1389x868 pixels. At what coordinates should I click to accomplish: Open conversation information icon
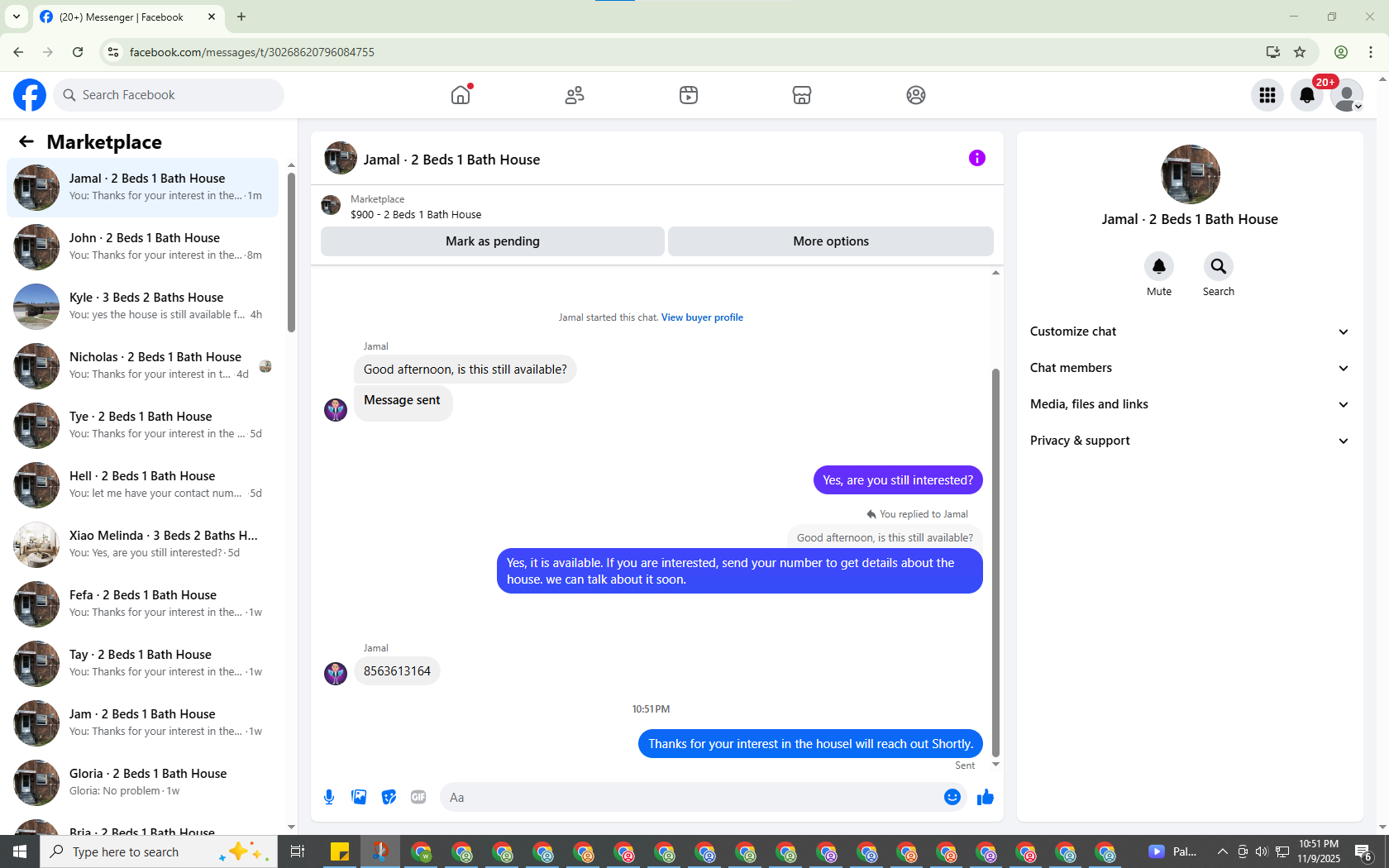coord(977,158)
